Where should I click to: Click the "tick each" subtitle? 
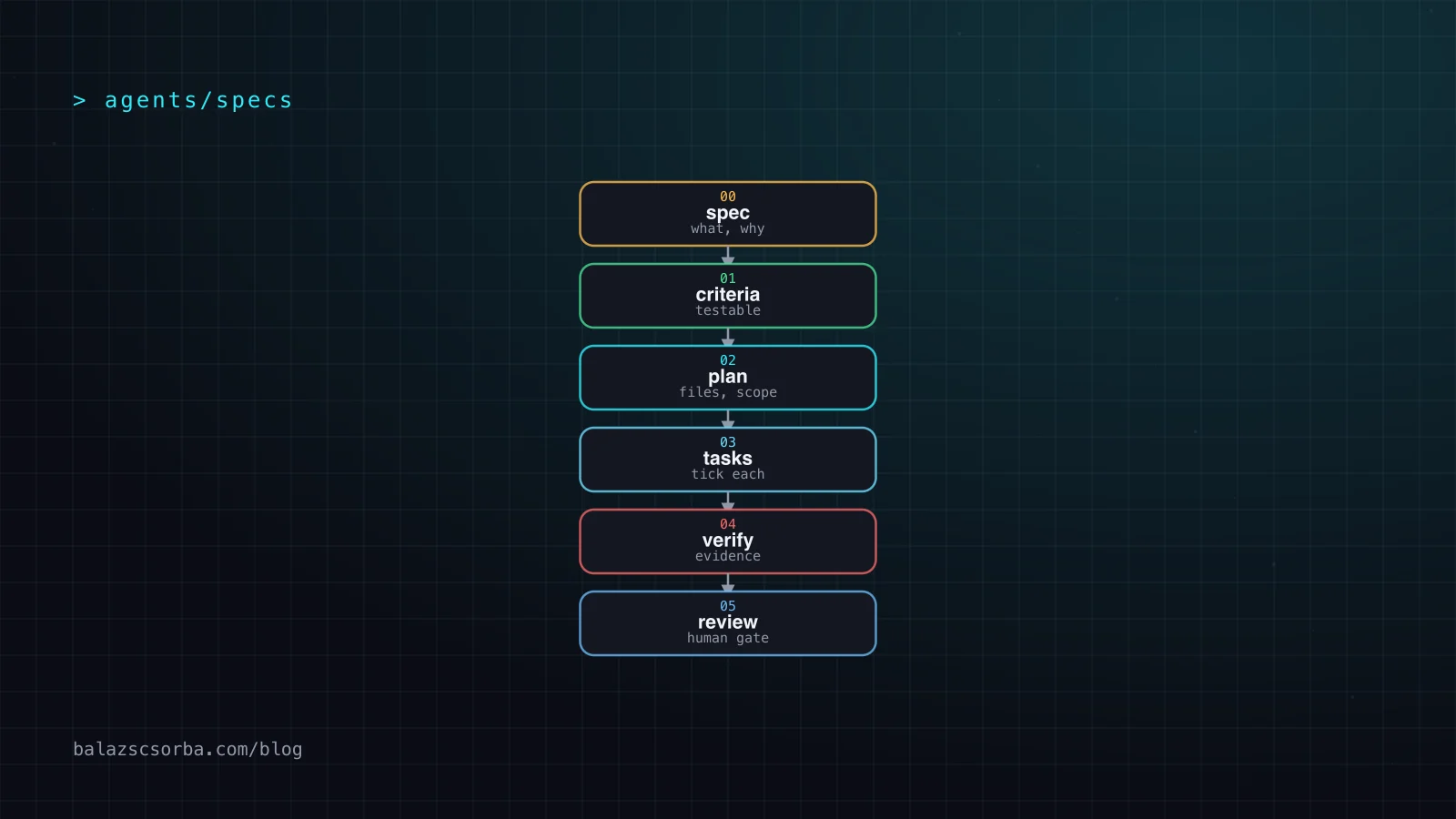728,474
